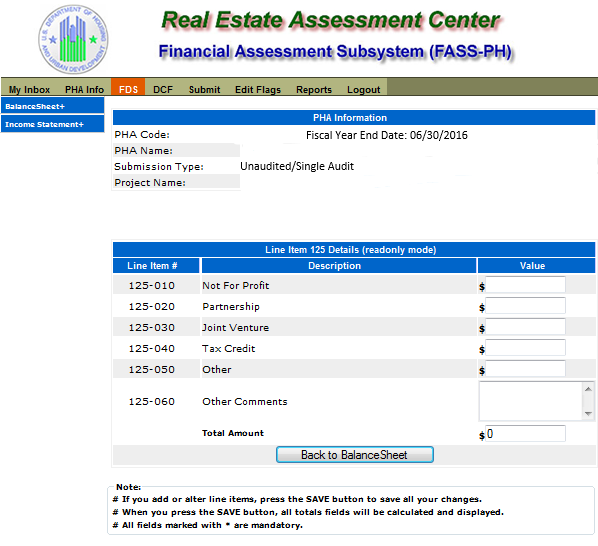598x546 pixels.
Task: Click the Line Item # column header
Action: point(156,266)
